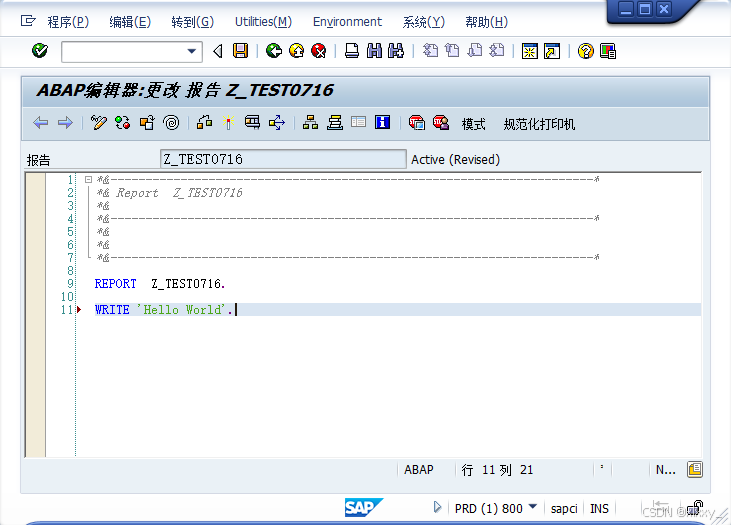Toggle the INS insert mode indicator

(599, 508)
